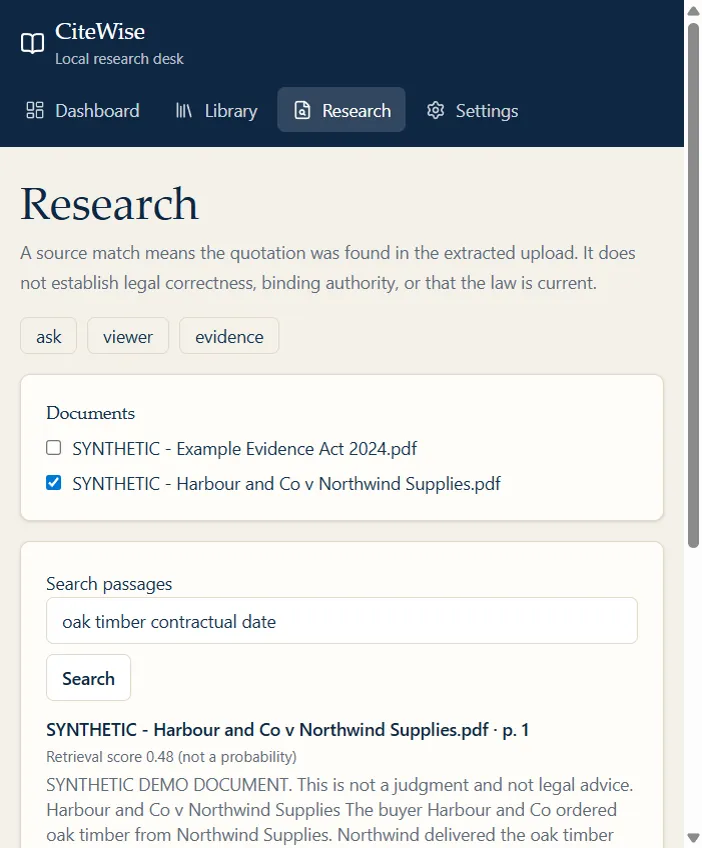Uncheck Harbour and Co v Northwind Supplies.pdf
702x848 pixels.
coord(54,482)
